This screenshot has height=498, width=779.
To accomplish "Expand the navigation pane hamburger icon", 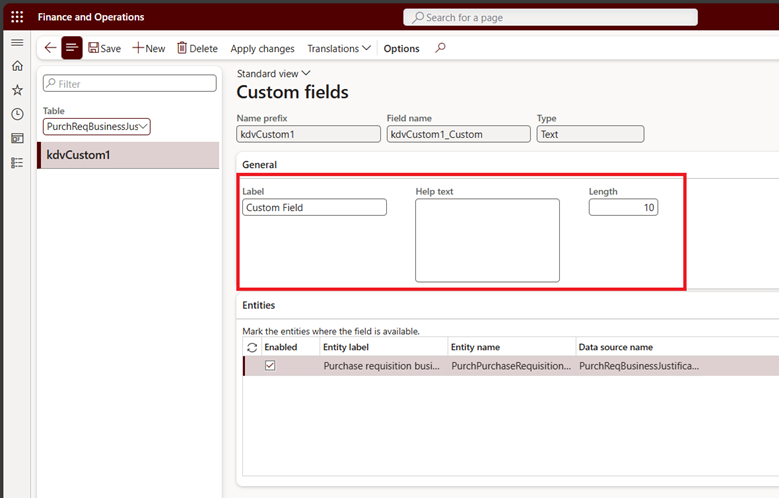I will click(x=17, y=42).
